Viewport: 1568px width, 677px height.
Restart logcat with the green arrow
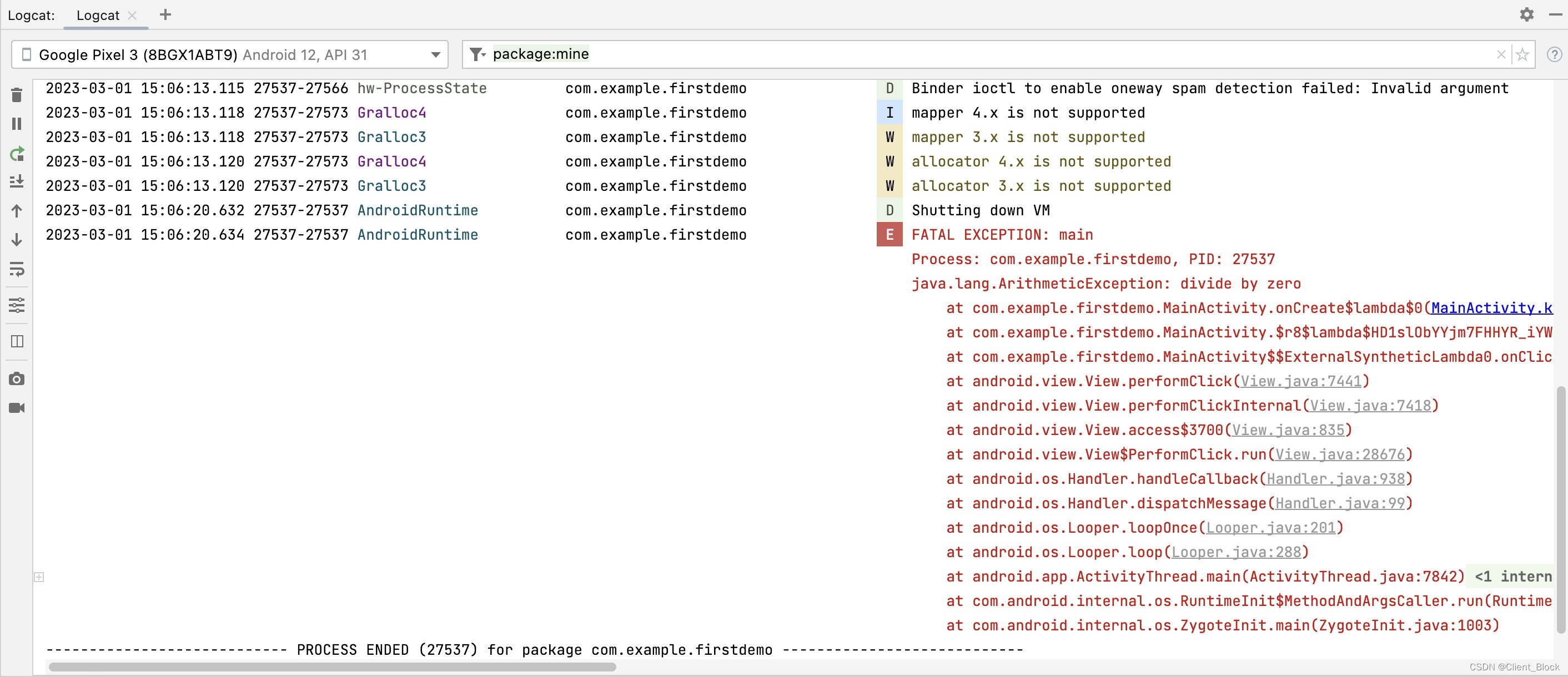tap(17, 154)
